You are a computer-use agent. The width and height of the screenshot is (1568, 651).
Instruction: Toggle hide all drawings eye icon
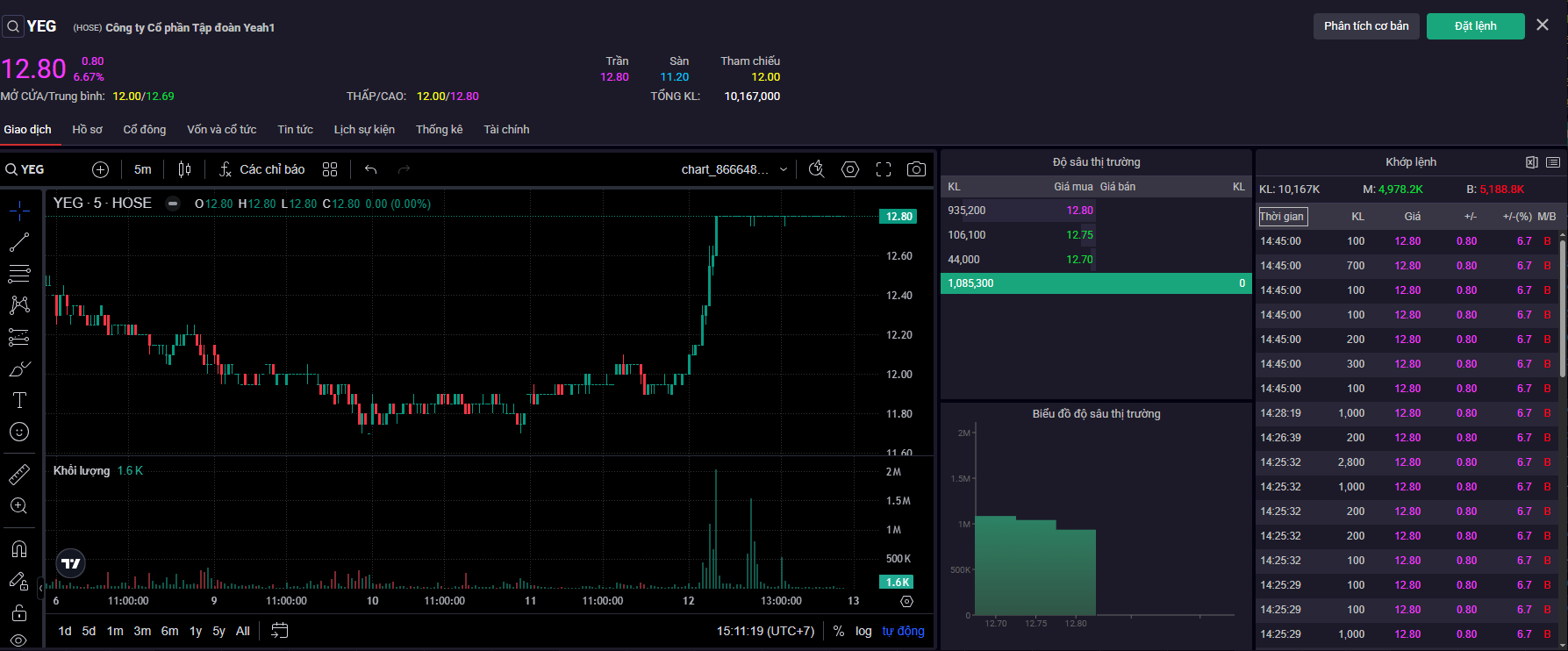[x=19, y=640]
